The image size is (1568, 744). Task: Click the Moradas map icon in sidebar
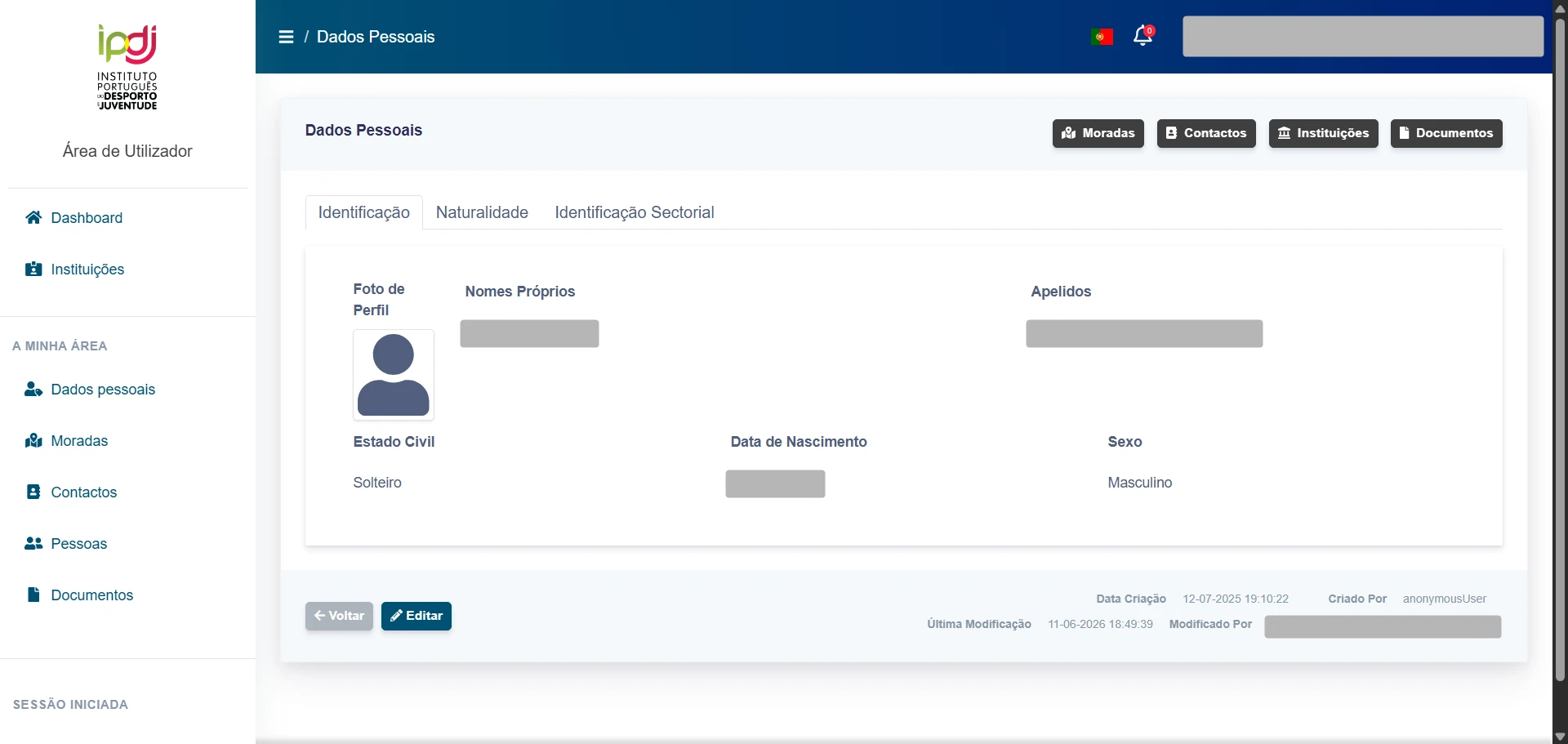pyautogui.click(x=33, y=440)
